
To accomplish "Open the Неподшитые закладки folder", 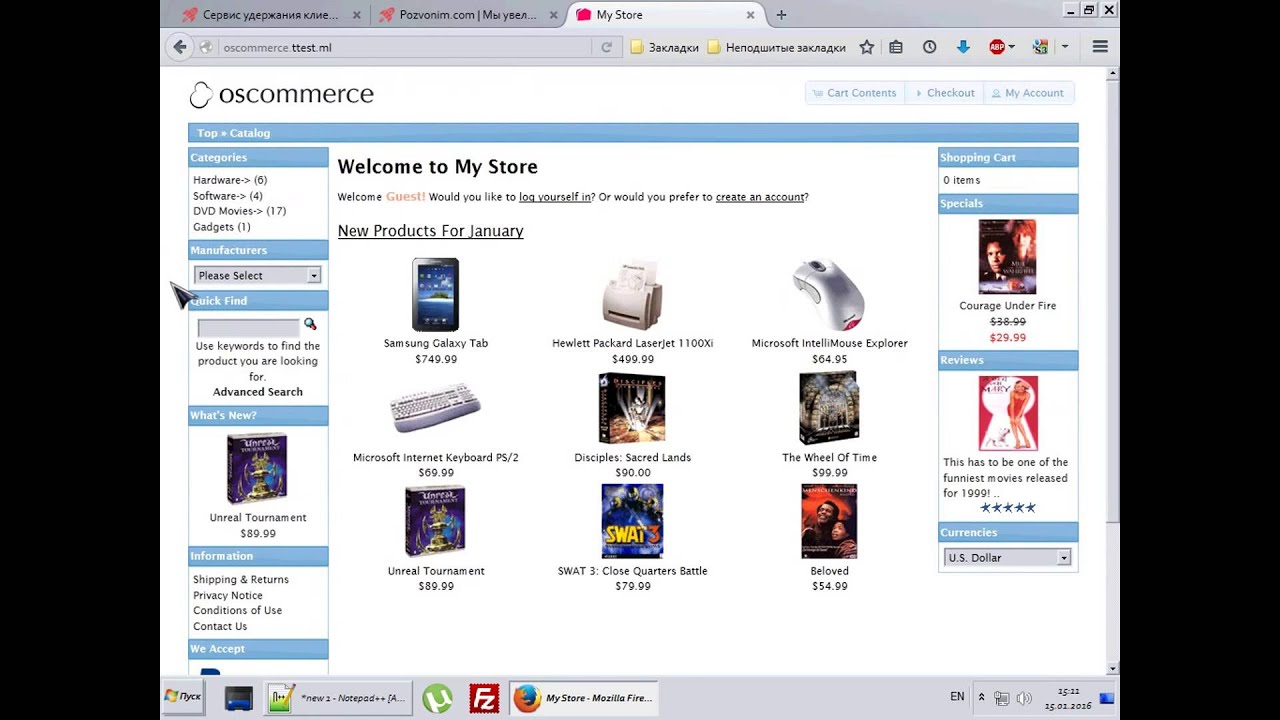I will click(776, 47).
